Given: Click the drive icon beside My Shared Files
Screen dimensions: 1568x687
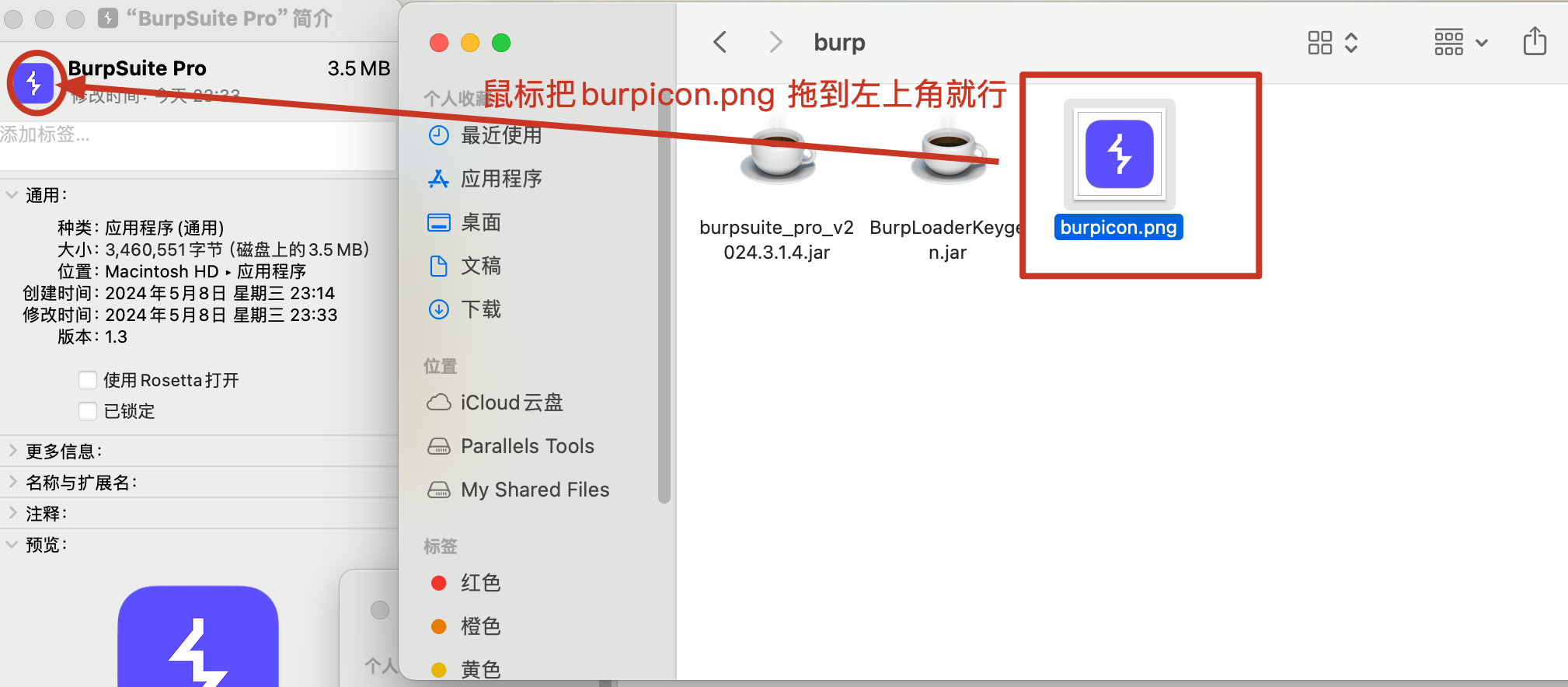Looking at the screenshot, I should click(x=439, y=490).
